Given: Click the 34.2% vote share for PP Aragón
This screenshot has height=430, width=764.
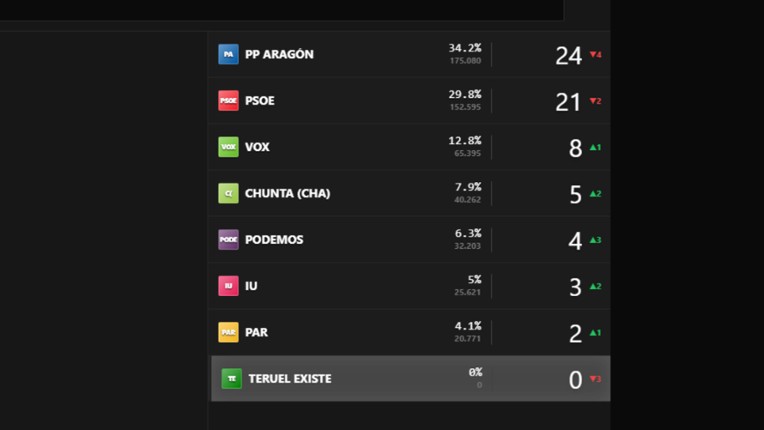Looking at the screenshot, I should pos(465,48).
